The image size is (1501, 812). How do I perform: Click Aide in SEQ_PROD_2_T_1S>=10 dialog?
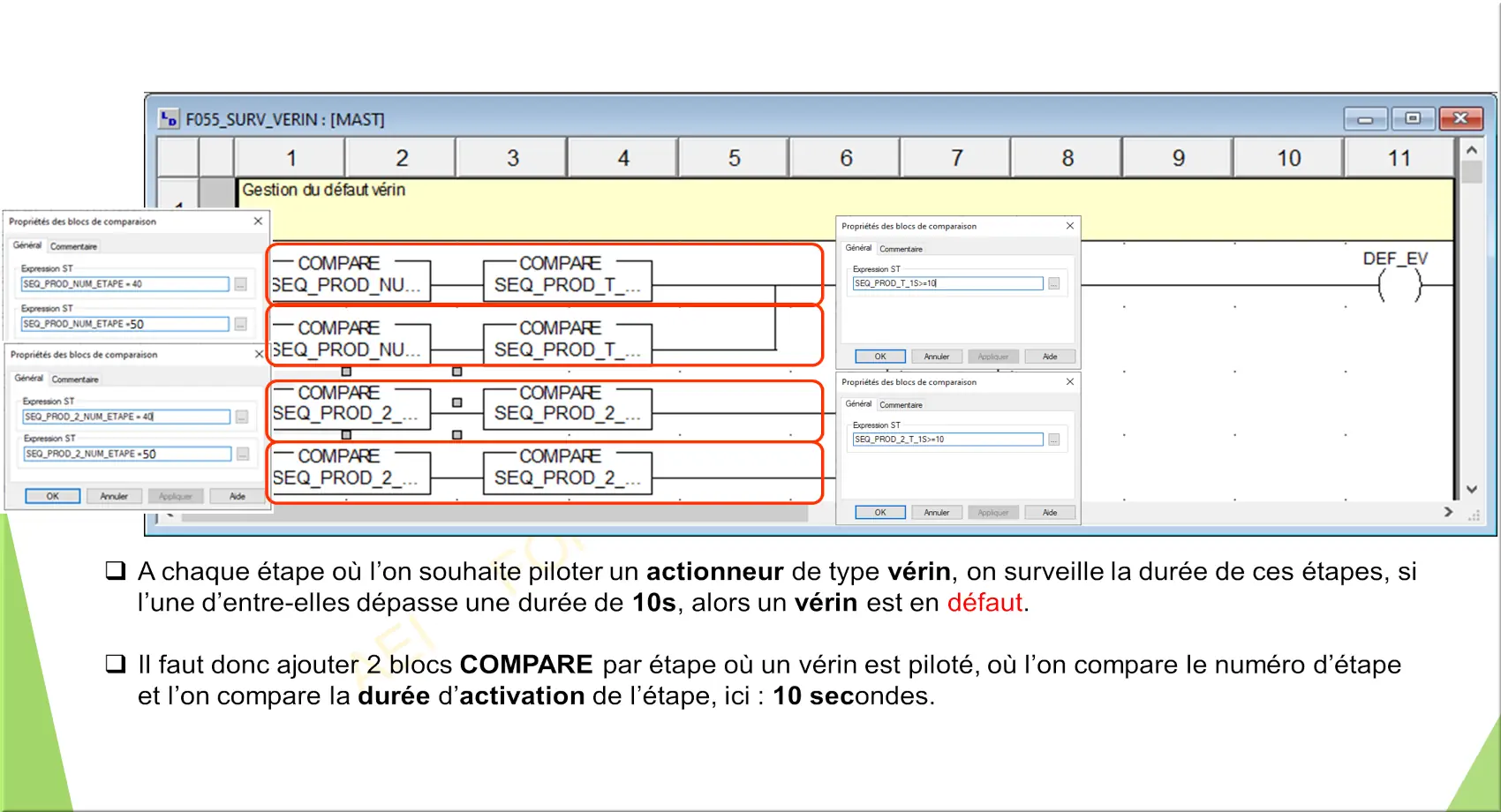pyautogui.click(x=1050, y=513)
